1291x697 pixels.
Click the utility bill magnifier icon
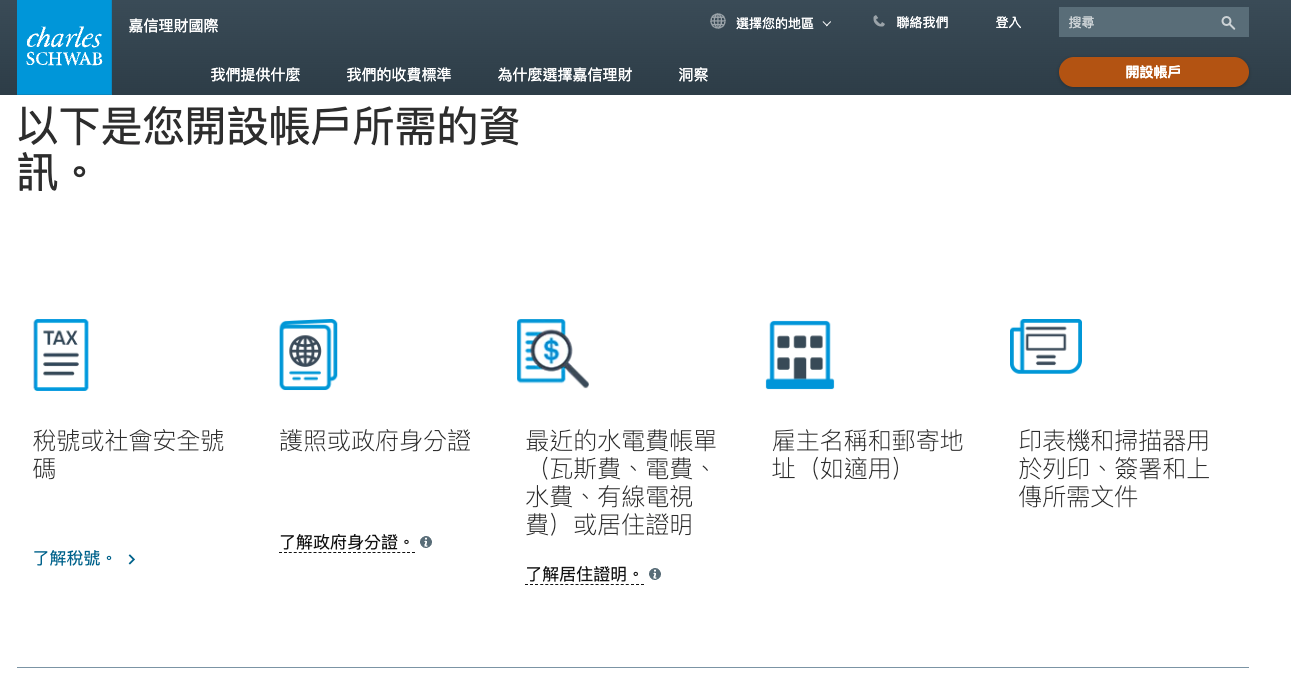point(554,352)
